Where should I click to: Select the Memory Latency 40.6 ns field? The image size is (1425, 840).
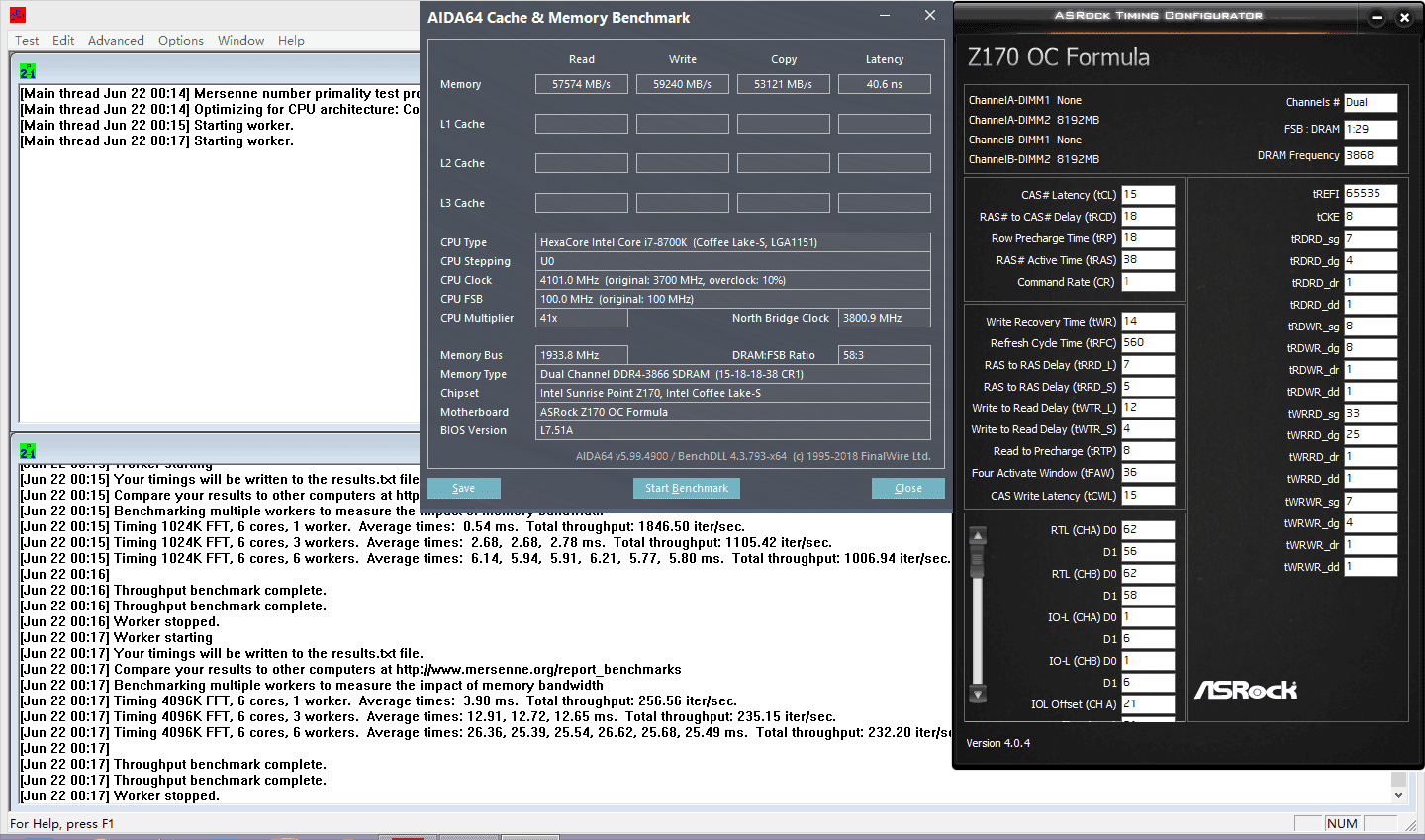885,84
